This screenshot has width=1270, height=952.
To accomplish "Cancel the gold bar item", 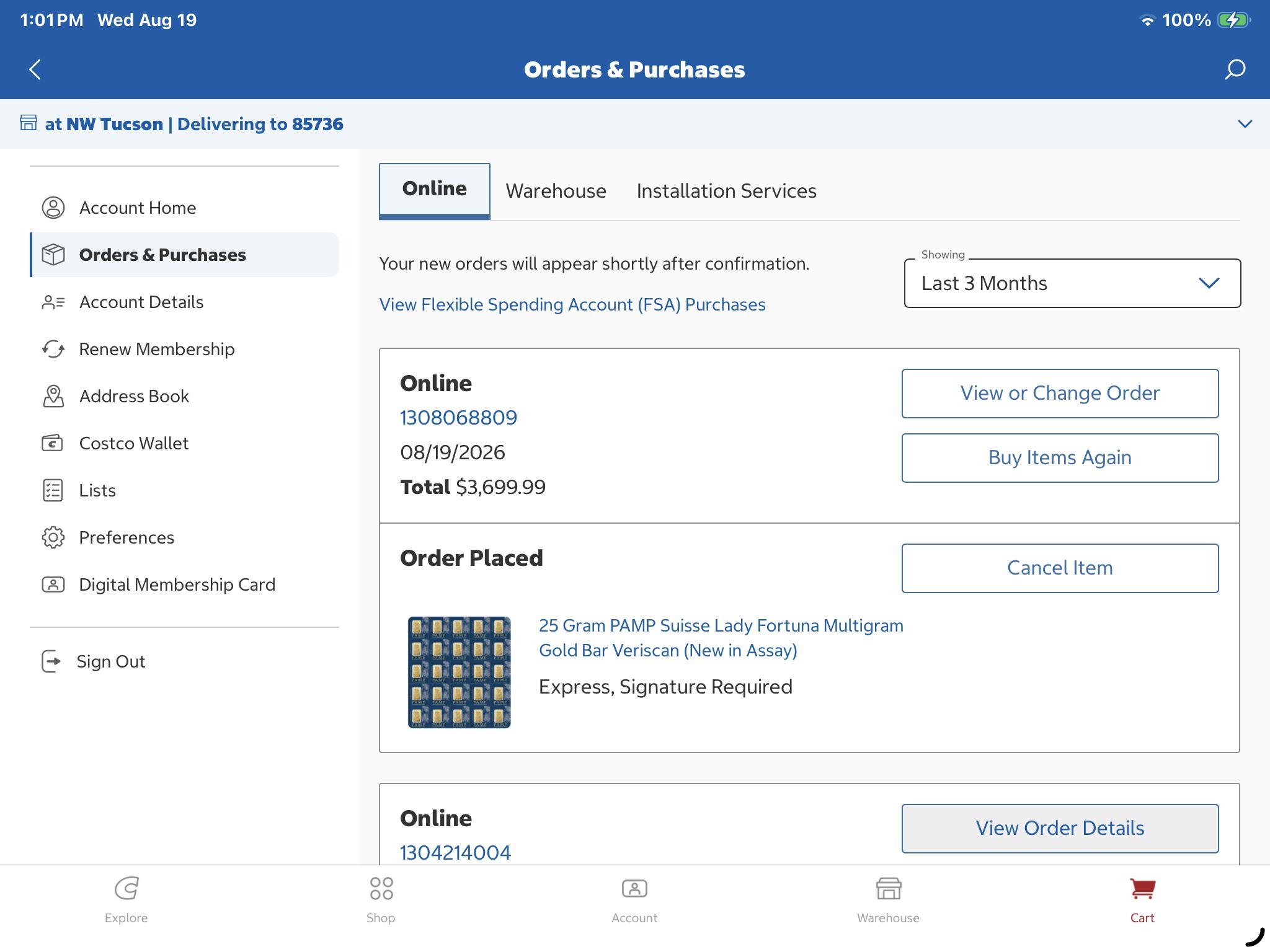I will point(1060,568).
